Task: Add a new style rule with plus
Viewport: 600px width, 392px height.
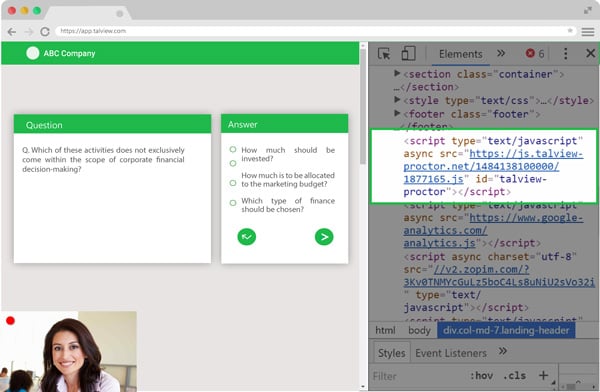Action: click(x=543, y=375)
